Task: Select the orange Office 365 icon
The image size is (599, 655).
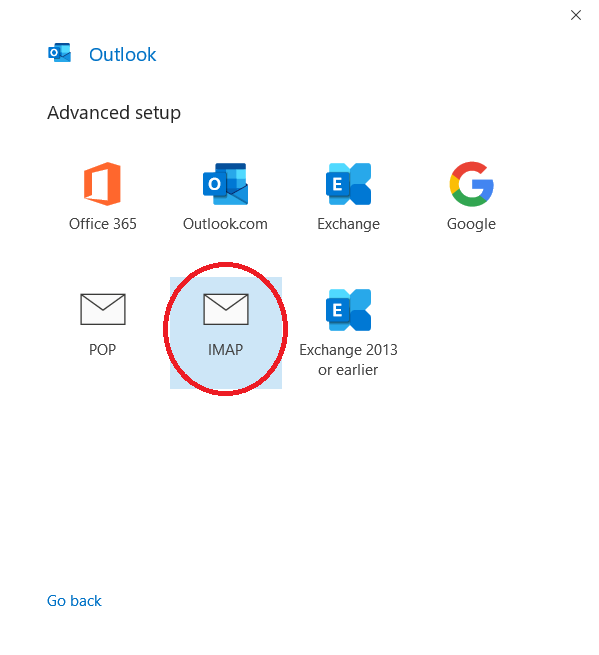Action: (102, 184)
